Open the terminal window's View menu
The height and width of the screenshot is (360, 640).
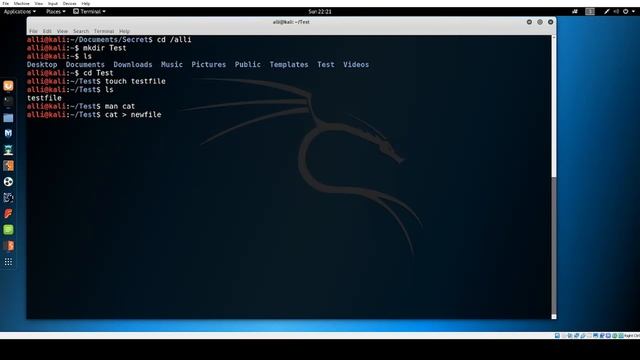62,31
